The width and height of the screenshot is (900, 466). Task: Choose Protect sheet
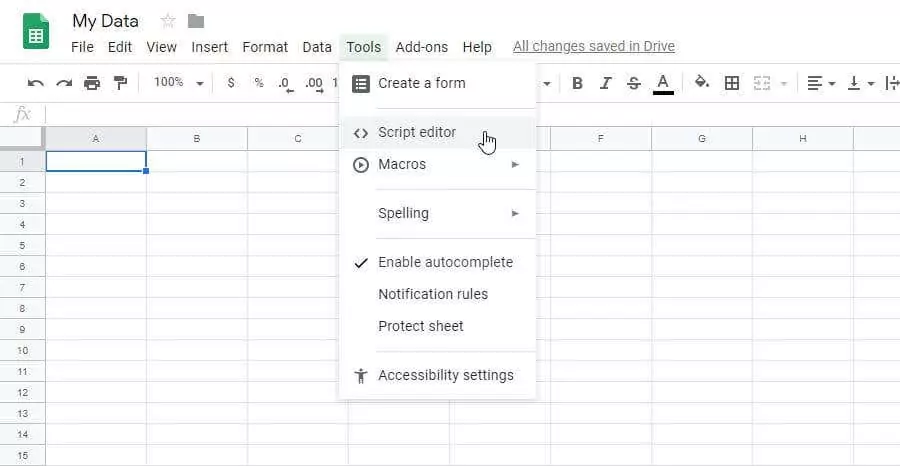(x=437, y=327)
